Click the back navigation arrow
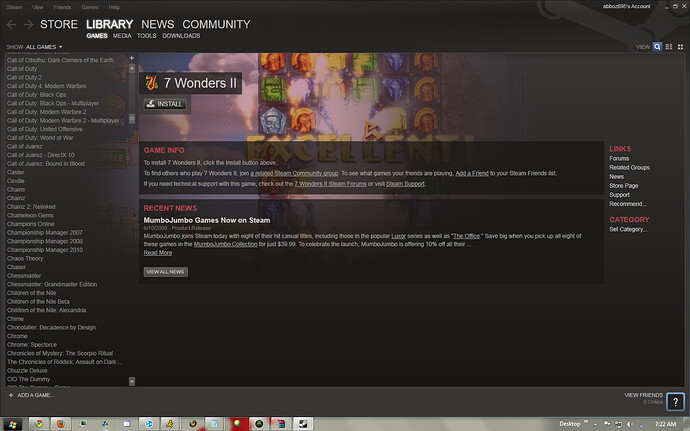The image size is (690, 431). tap(11, 24)
